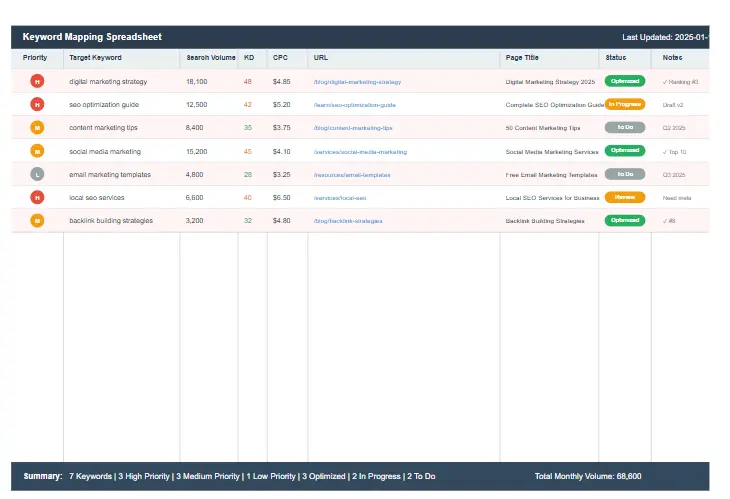The image size is (730, 499).
Task: Click the M priority badge for social media marketing
Action: click(37, 151)
